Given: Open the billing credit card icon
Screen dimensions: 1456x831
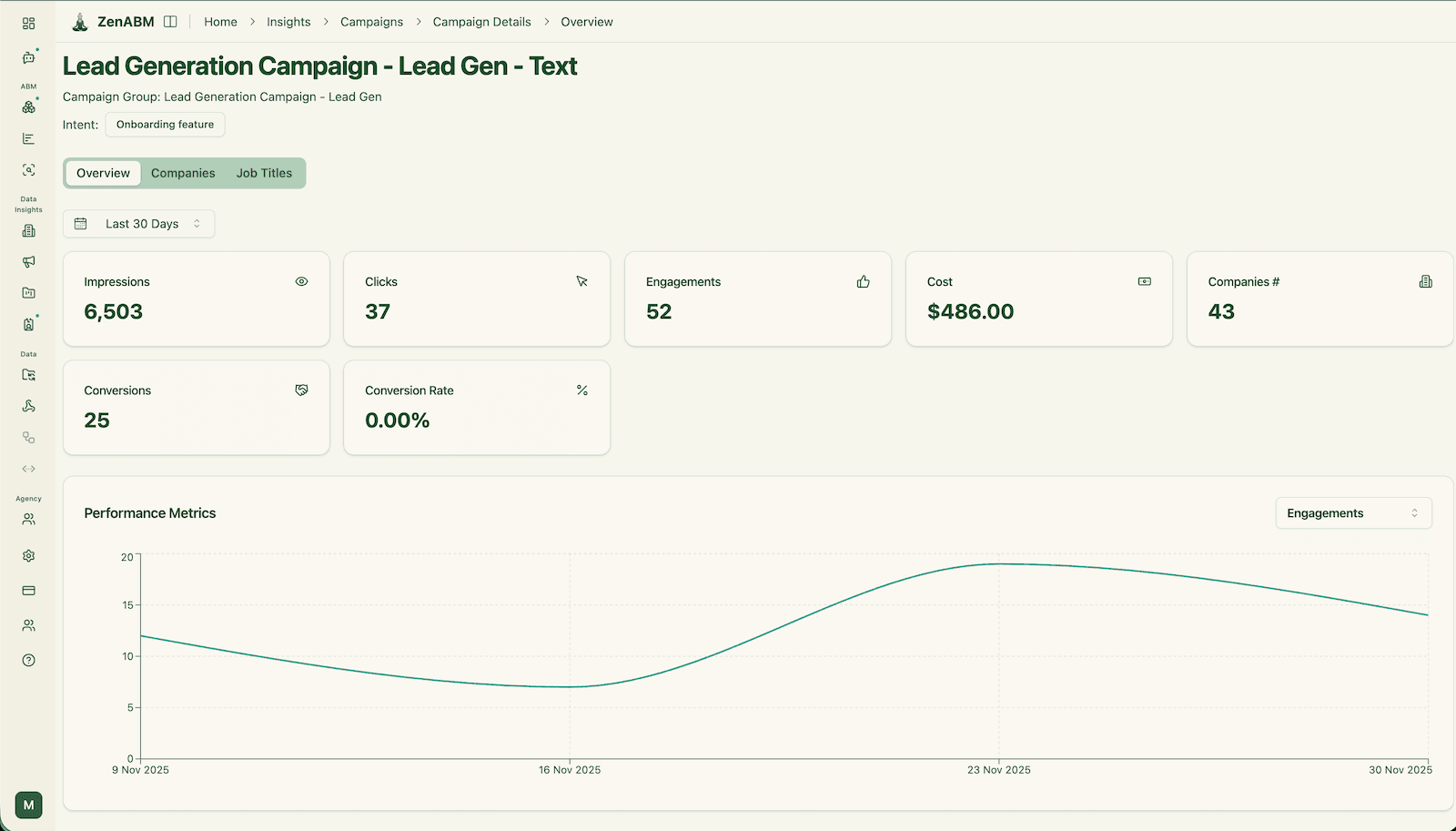Looking at the screenshot, I should [28, 591].
